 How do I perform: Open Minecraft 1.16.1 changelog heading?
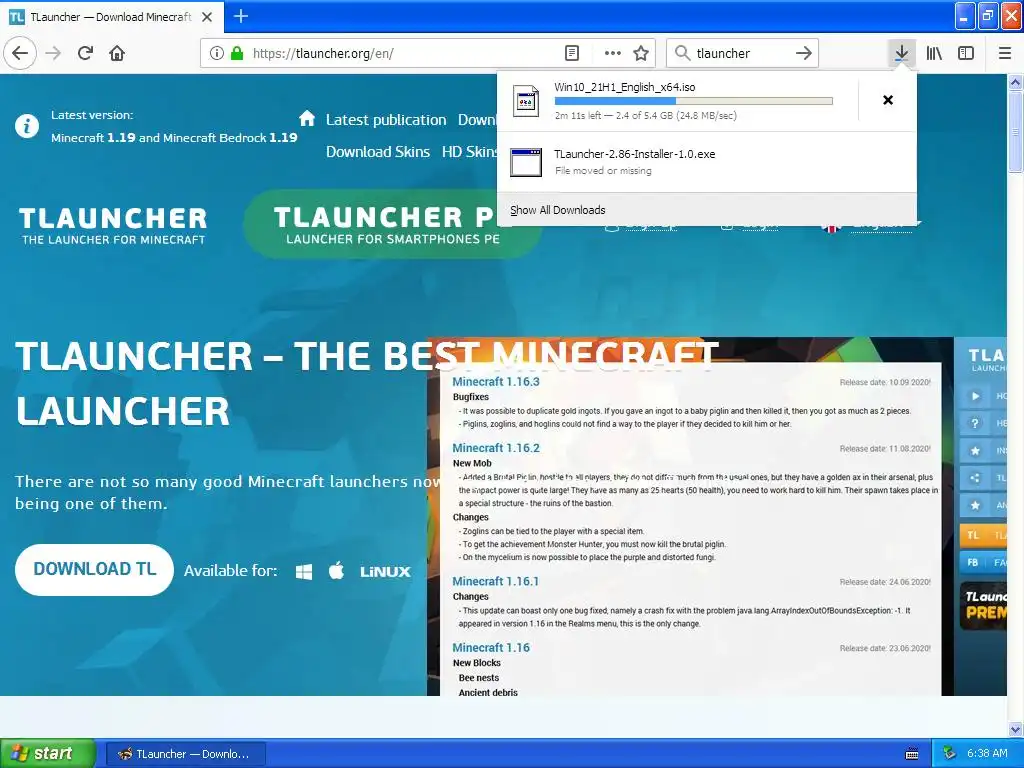[495, 581]
